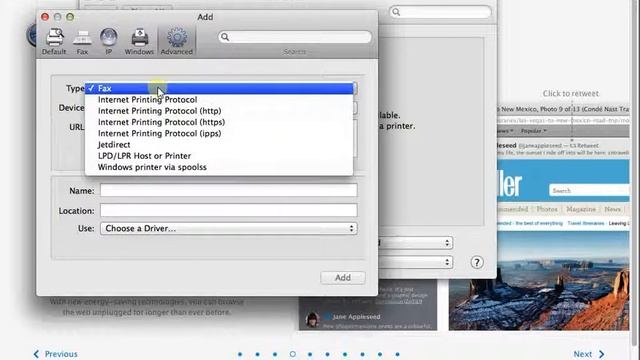Click the Location text field

(x=229, y=210)
